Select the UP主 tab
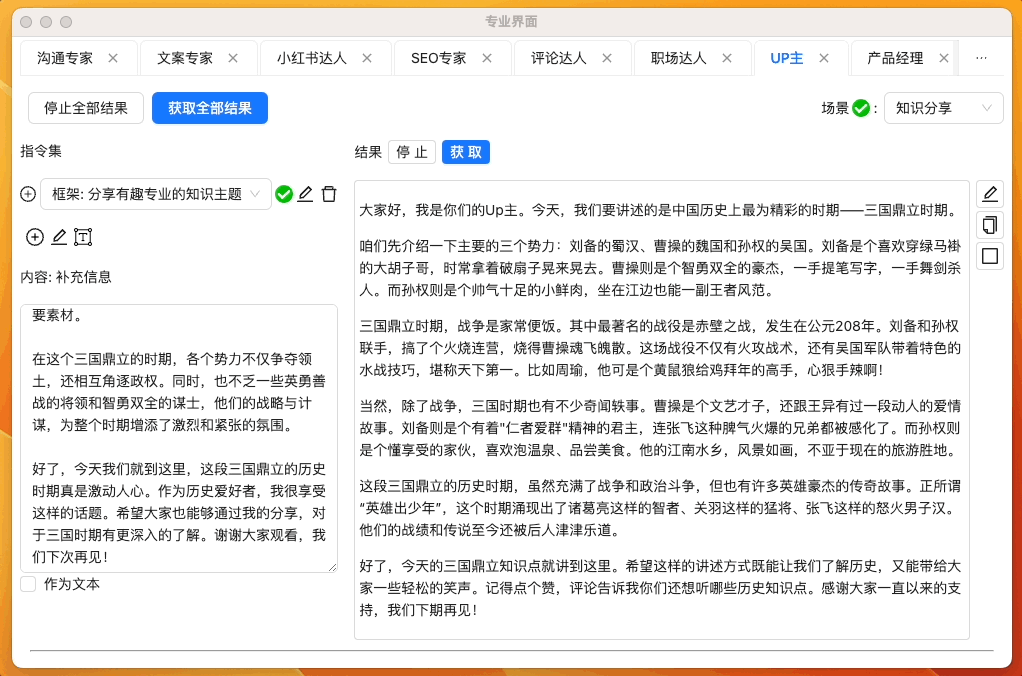This screenshot has width=1022, height=676. point(787,58)
